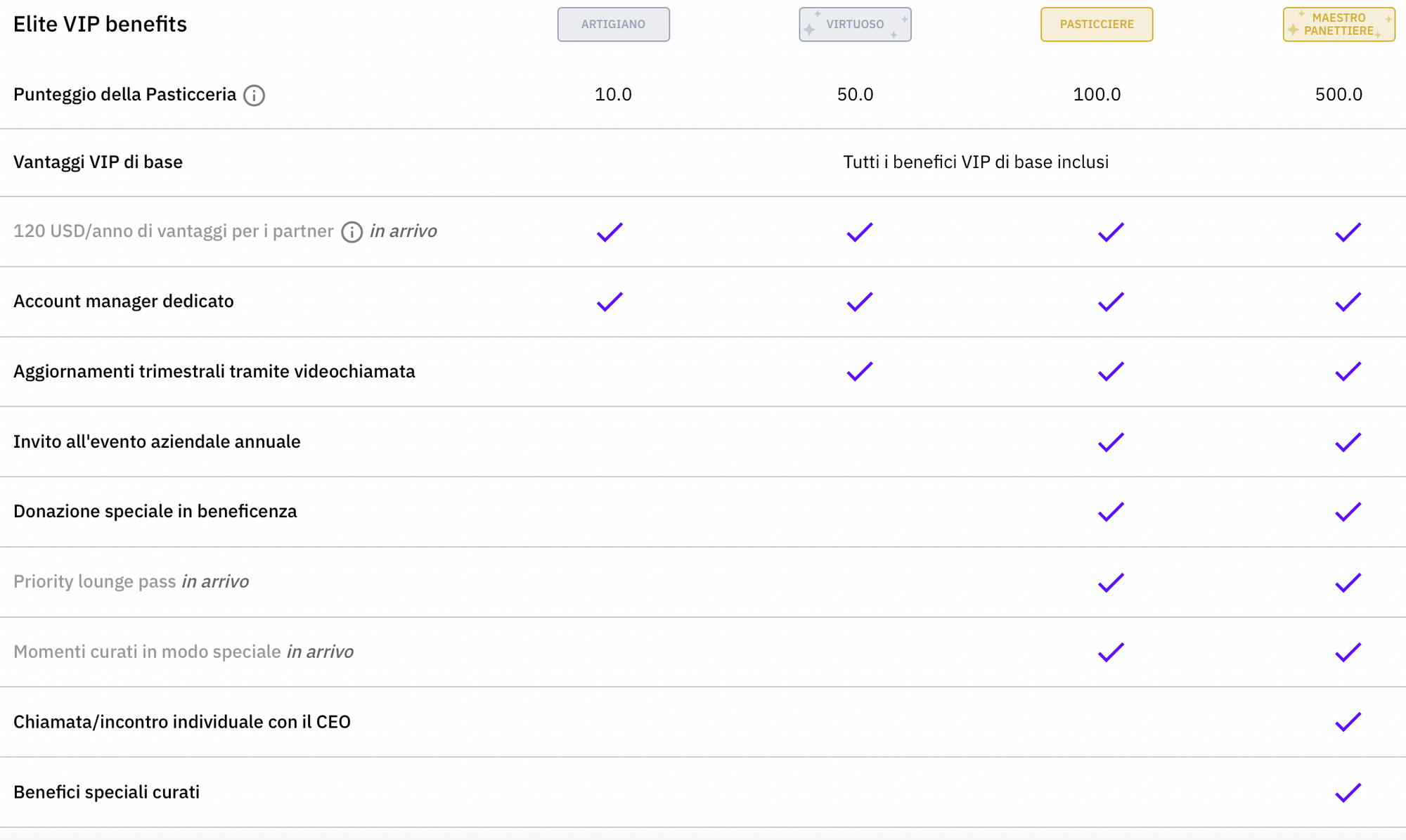Screen dimensions: 1406x840
Task: Click info icon beside Punteggio della Pasticceria
Action: [x=254, y=95]
